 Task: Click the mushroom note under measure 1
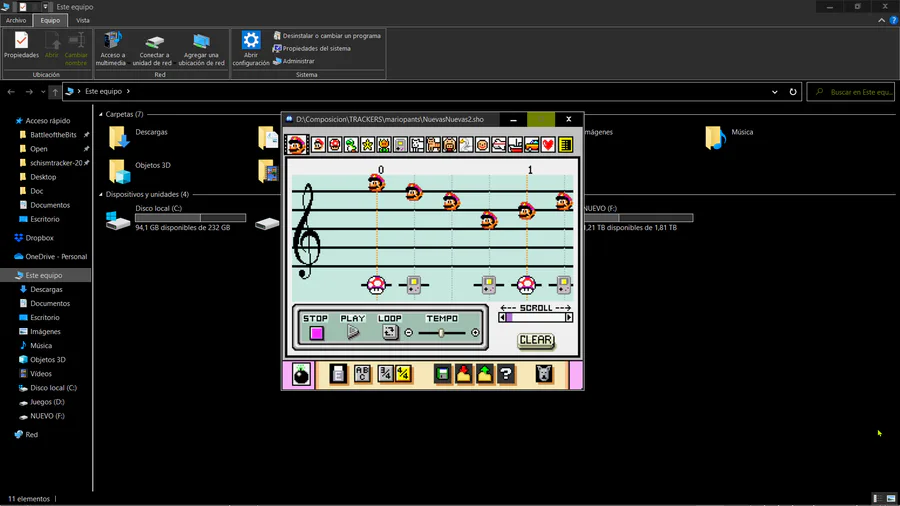pyautogui.click(x=526, y=285)
